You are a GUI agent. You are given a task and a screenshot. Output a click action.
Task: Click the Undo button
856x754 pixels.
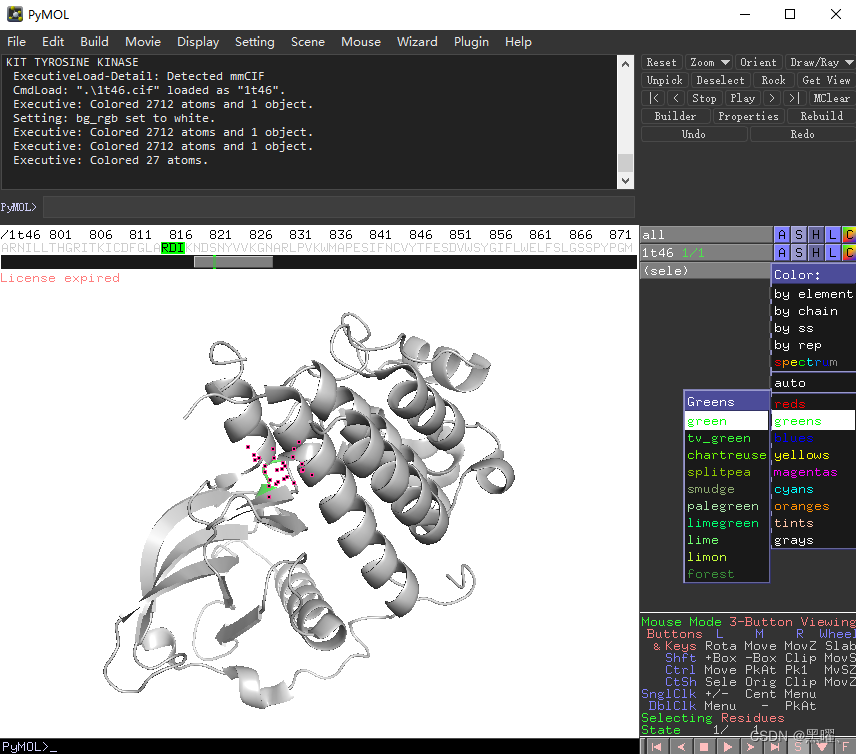click(x=693, y=134)
